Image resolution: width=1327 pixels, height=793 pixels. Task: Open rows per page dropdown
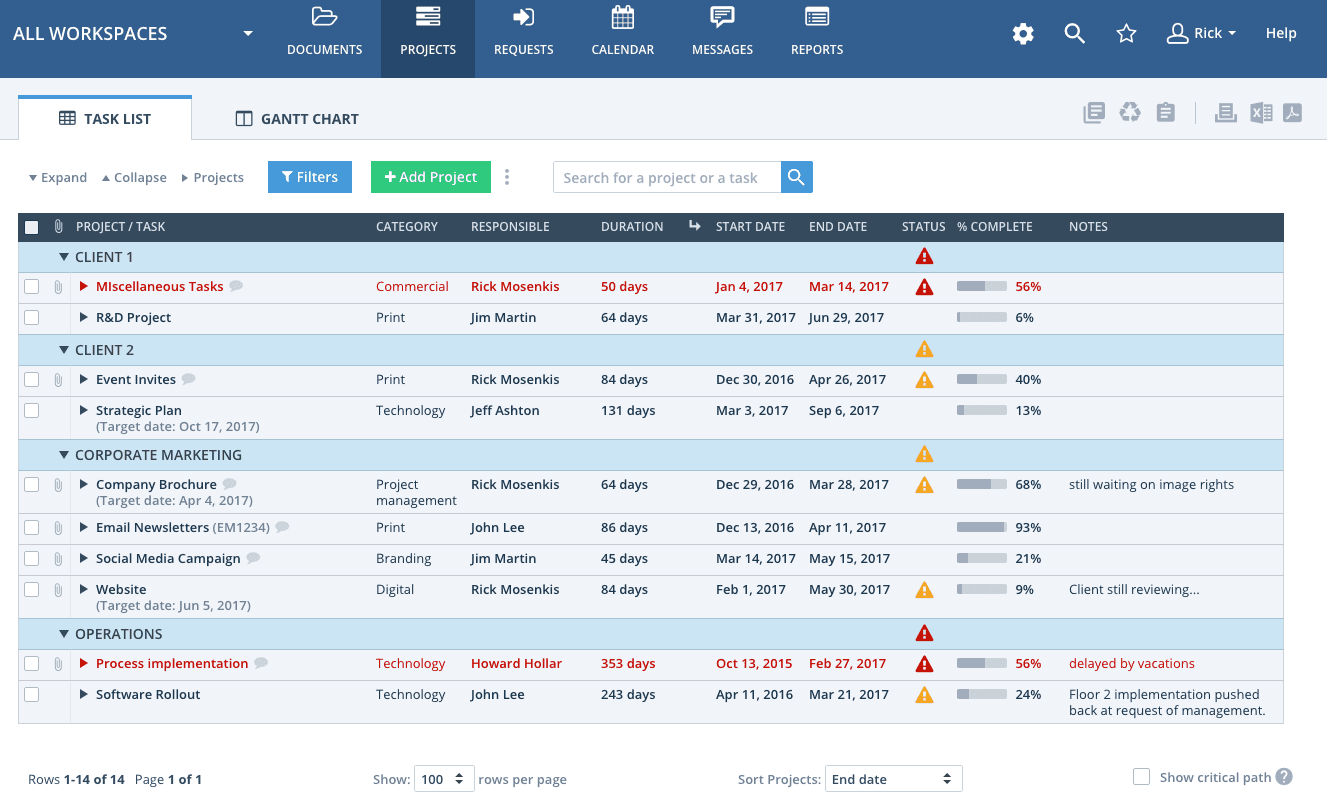click(445, 779)
